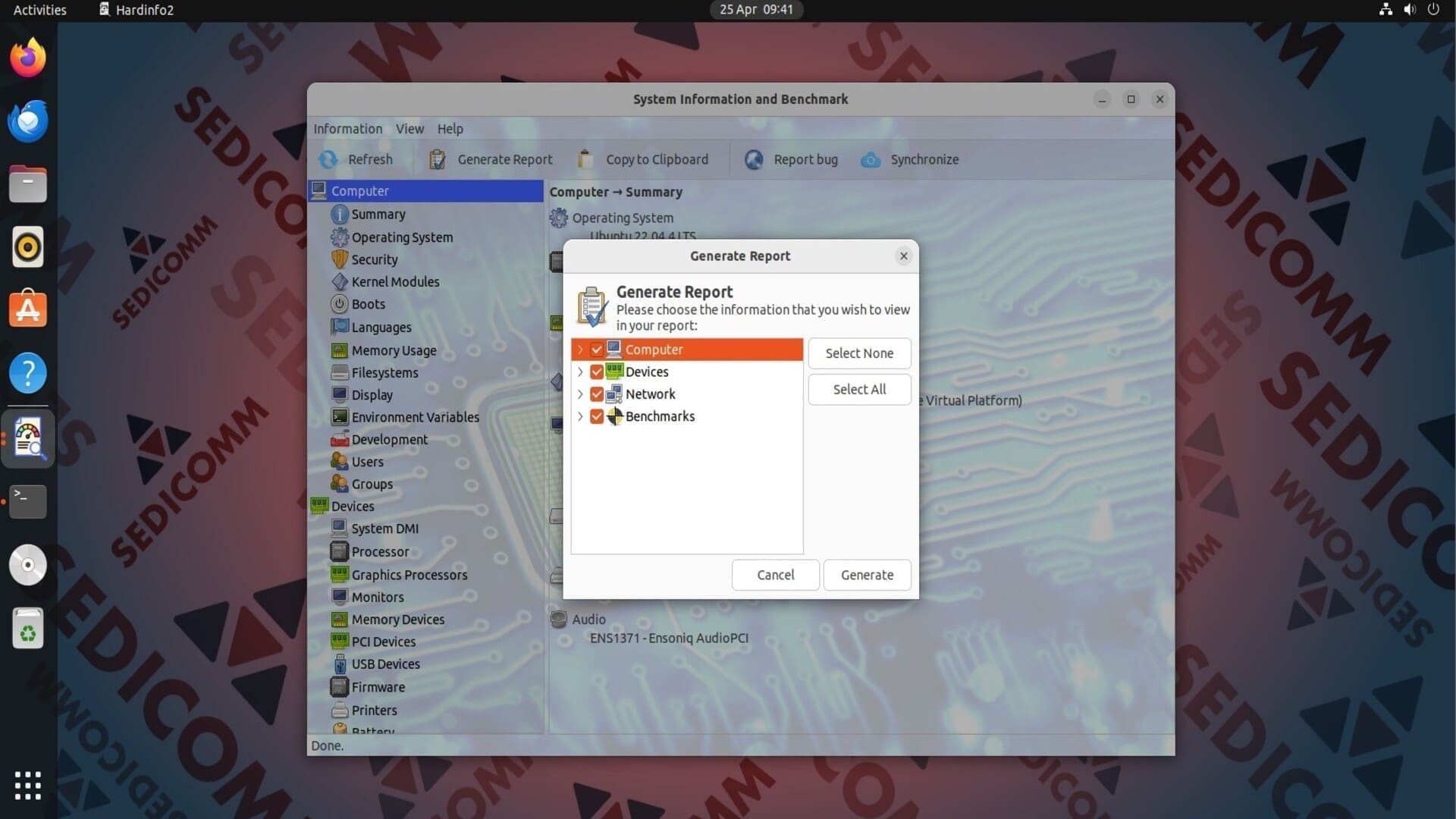The width and height of the screenshot is (1456, 819).
Task: Open the View menu
Action: [409, 129]
